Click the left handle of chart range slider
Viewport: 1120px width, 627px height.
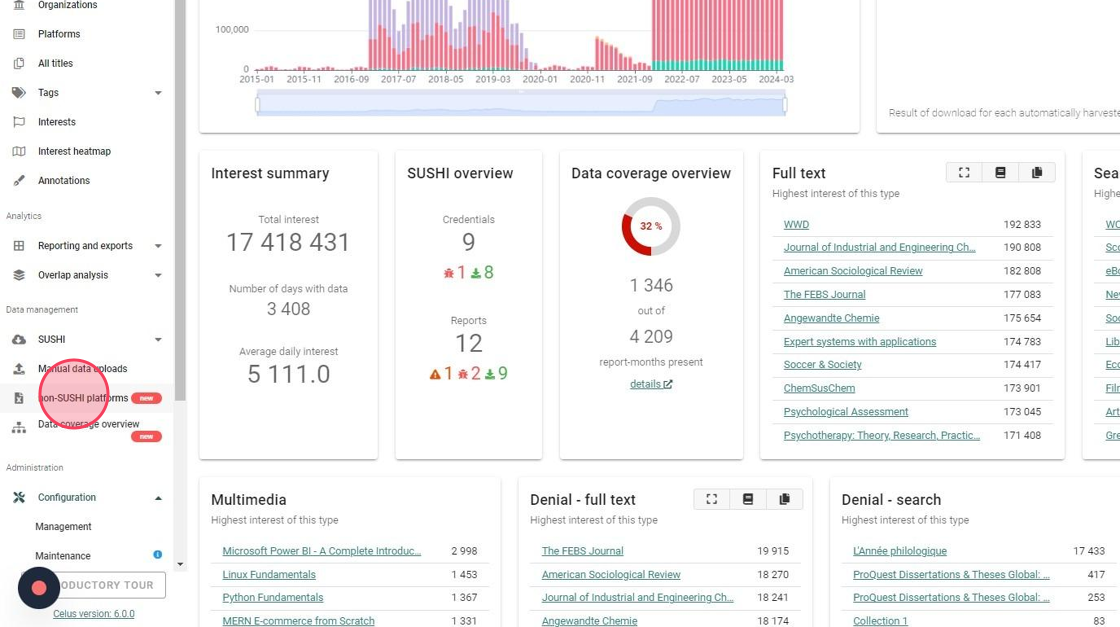[x=257, y=105]
